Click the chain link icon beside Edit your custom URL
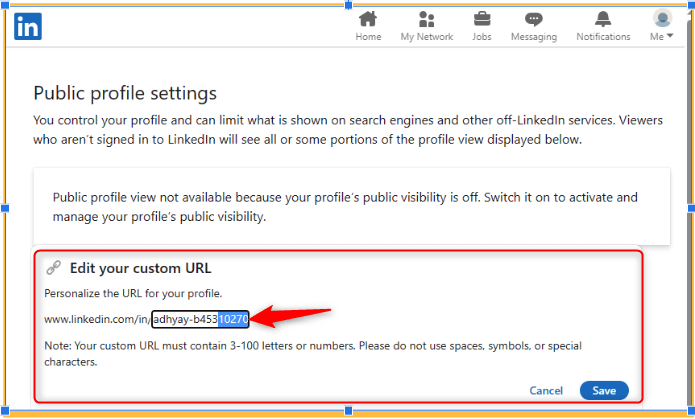This screenshot has height=419, width=695. [x=54, y=268]
